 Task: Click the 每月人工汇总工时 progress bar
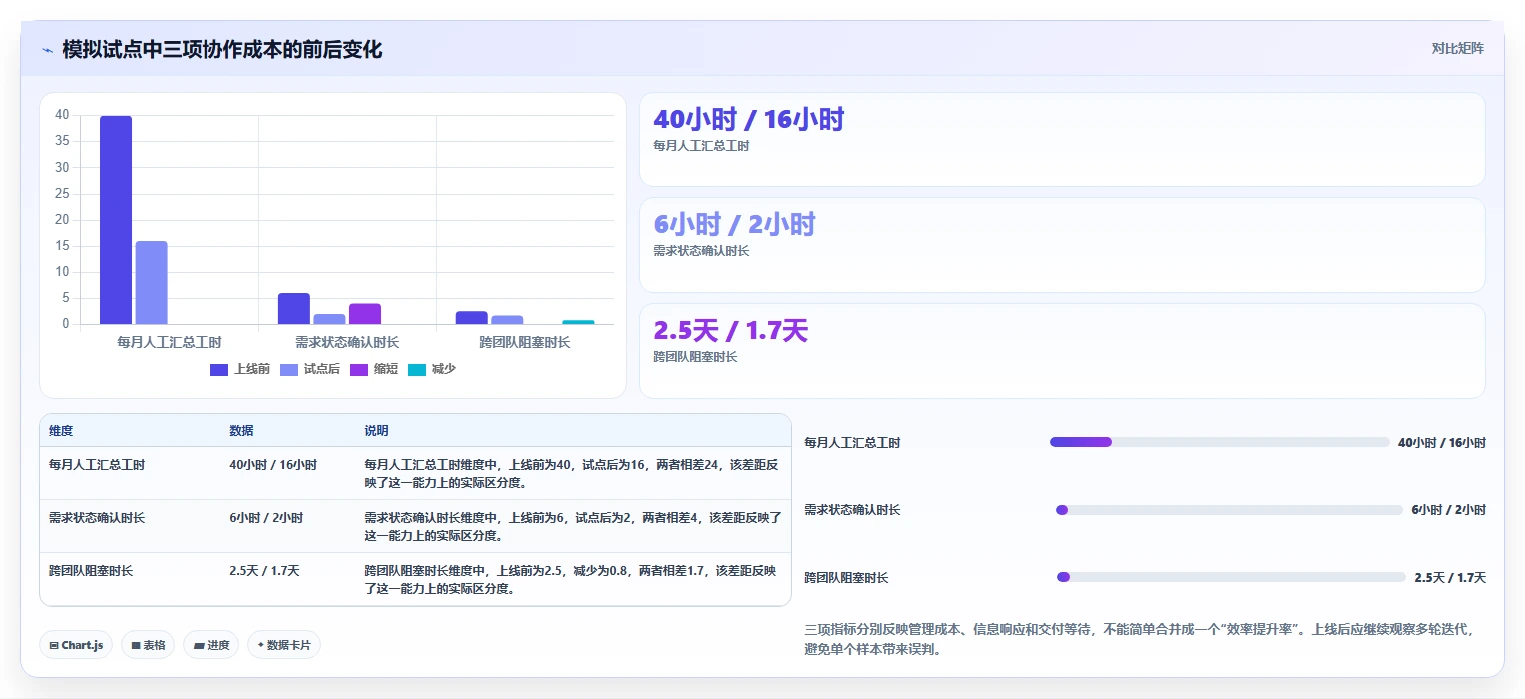pos(1220,442)
